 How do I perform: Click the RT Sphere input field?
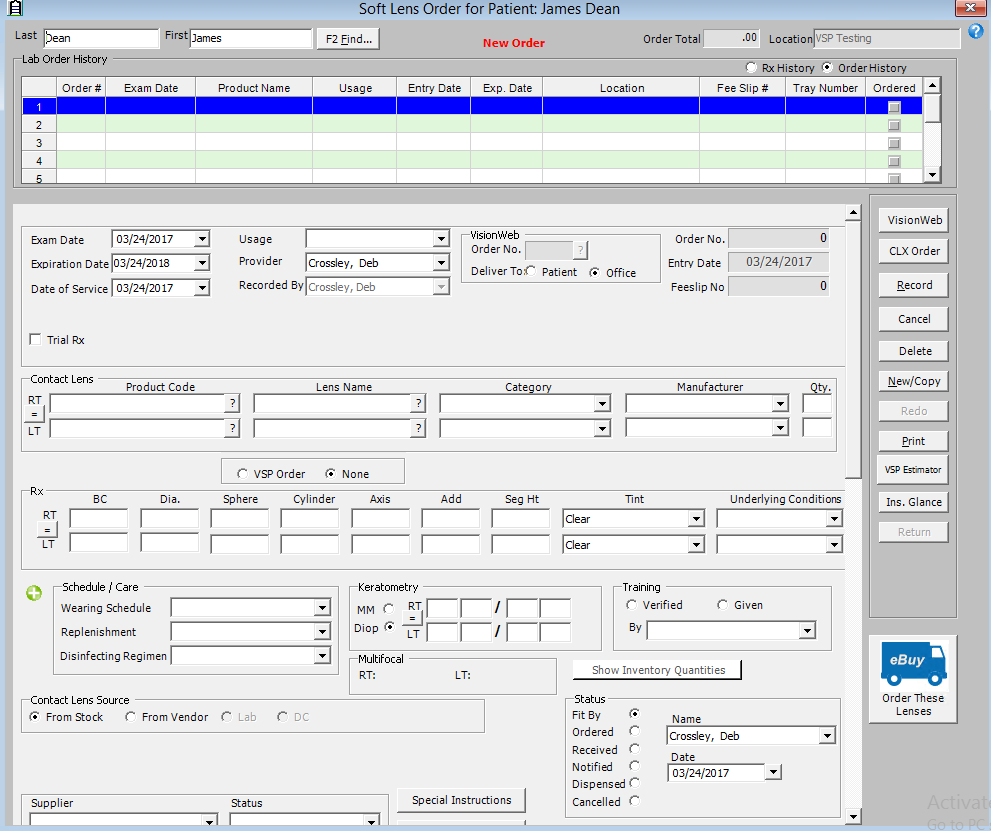tap(240, 519)
